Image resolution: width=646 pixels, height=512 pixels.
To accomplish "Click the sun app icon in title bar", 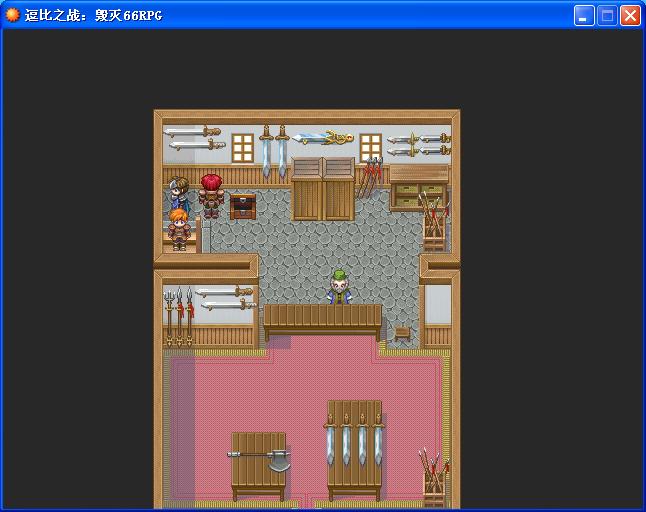I will [12, 15].
